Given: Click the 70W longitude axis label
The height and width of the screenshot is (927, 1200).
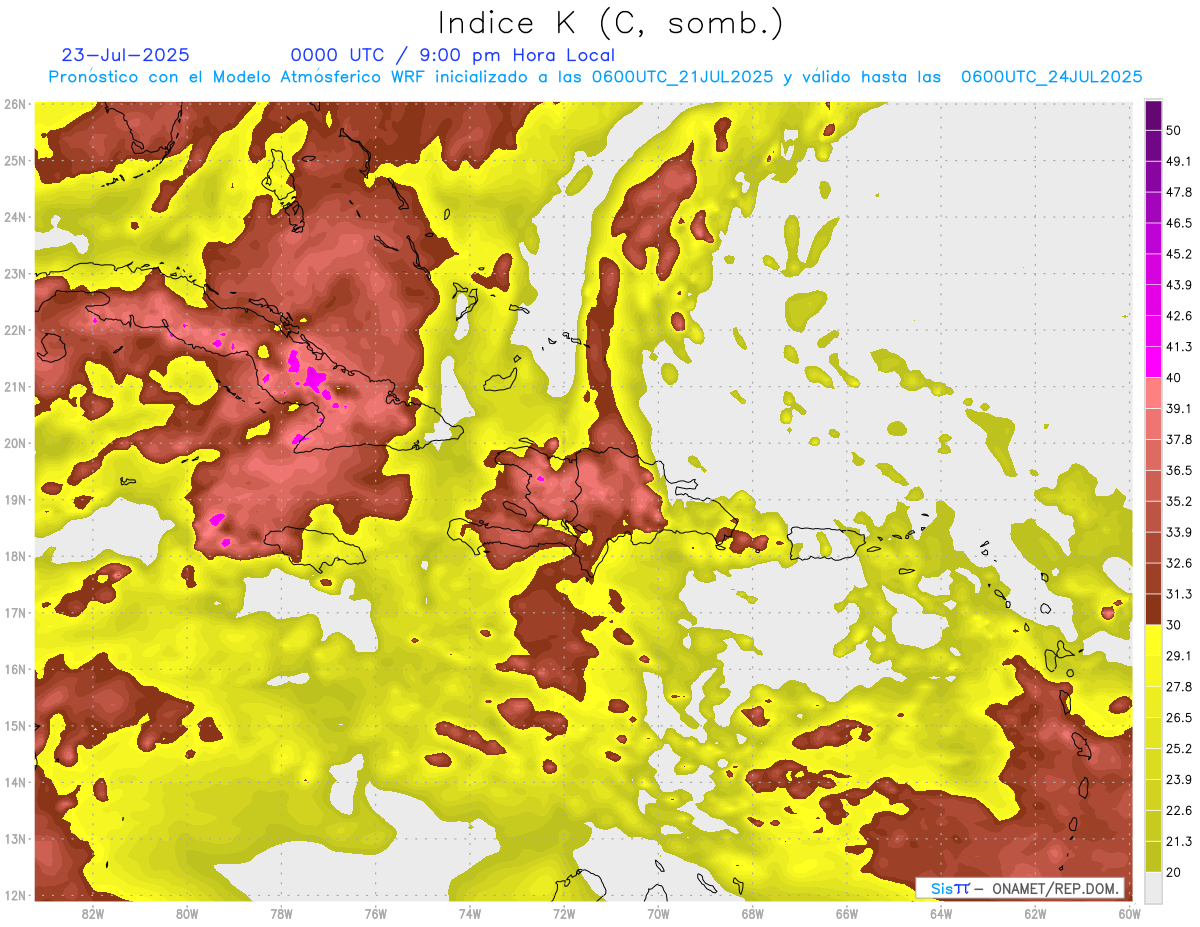Looking at the screenshot, I should 658,913.
